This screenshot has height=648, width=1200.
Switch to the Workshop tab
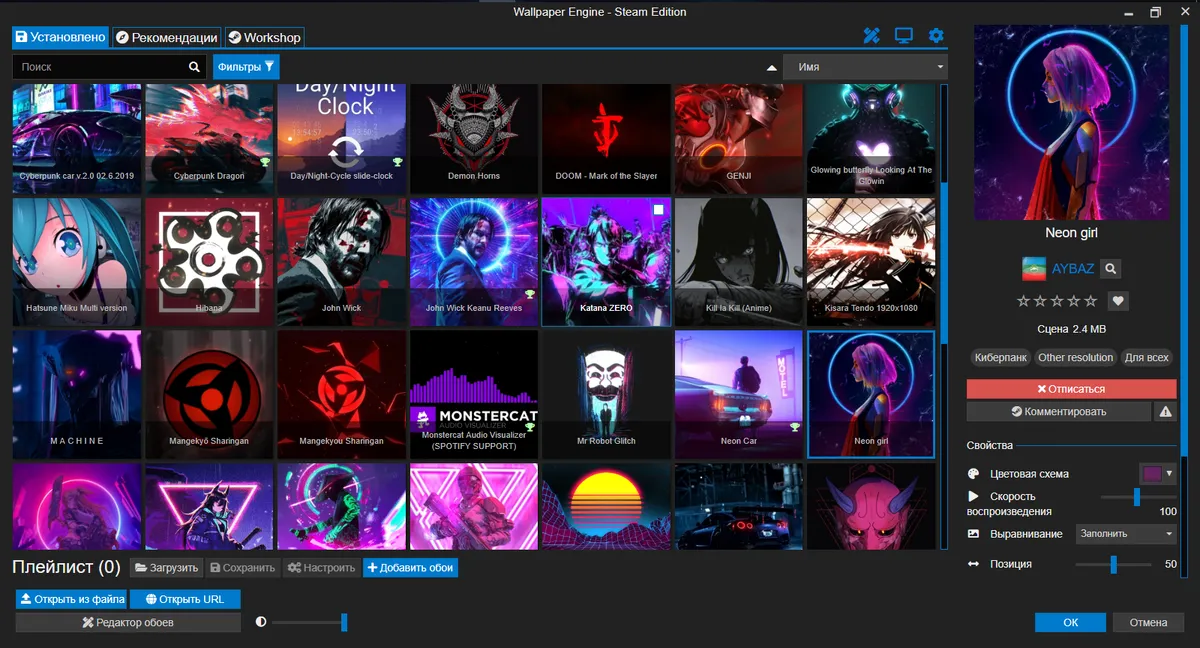pyautogui.click(x=264, y=37)
